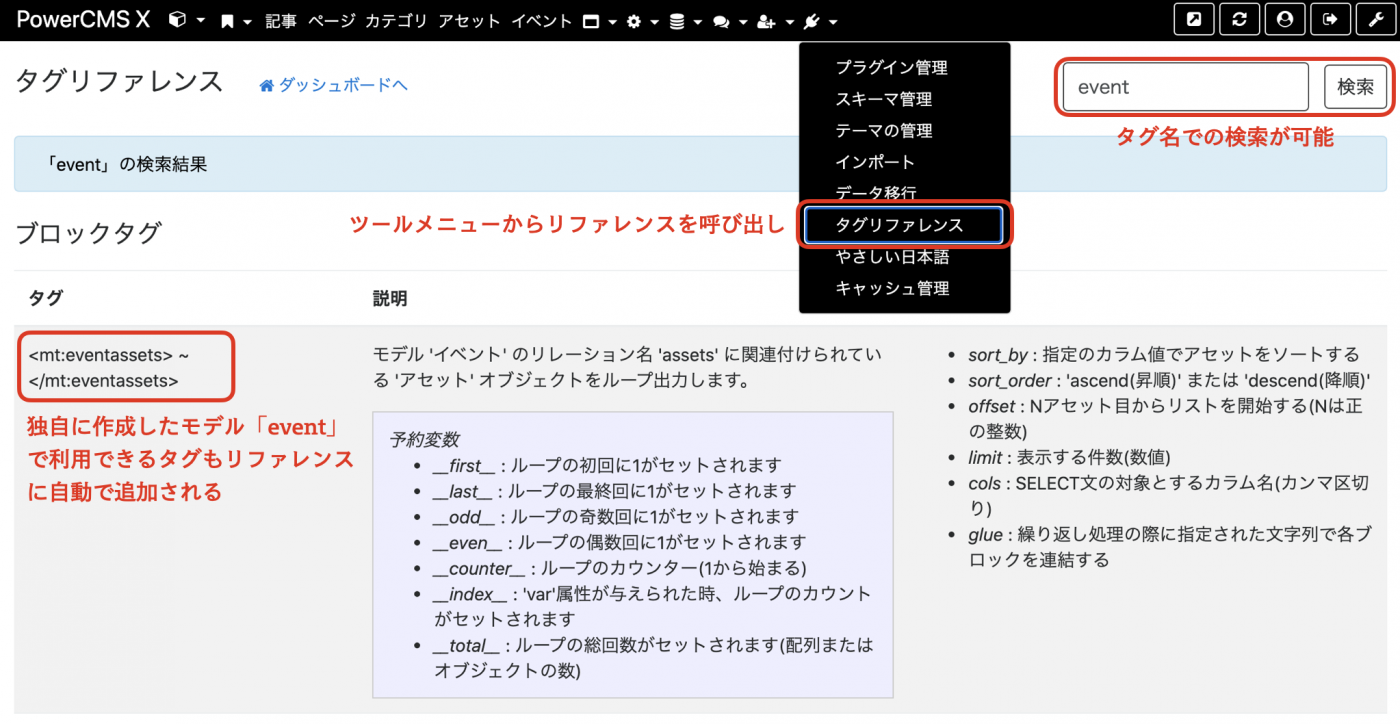The image size is (1400, 724).
Task: Click the house icon beside ダッシュボードへ
Action: coord(266,86)
